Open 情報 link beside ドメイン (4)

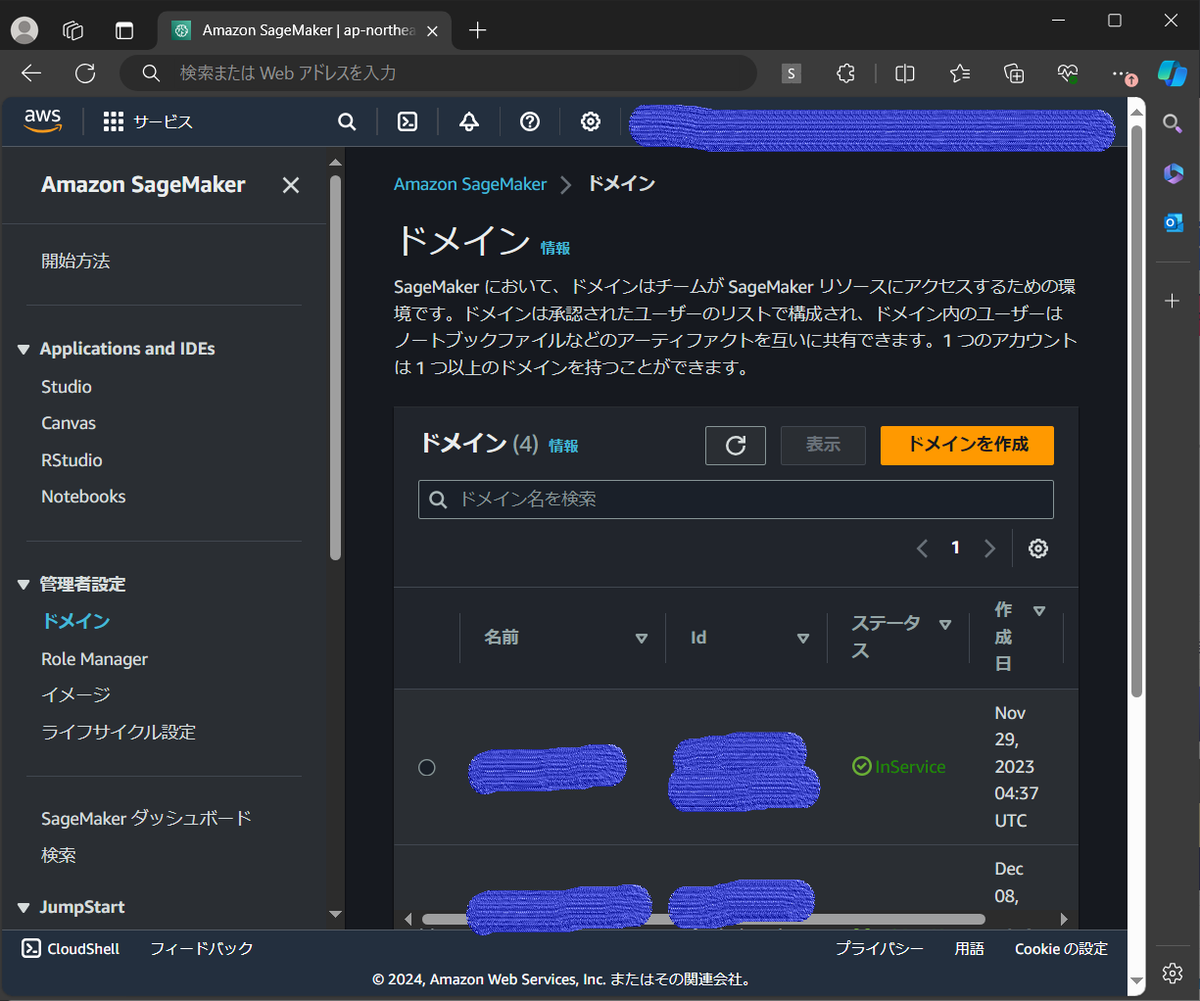563,446
